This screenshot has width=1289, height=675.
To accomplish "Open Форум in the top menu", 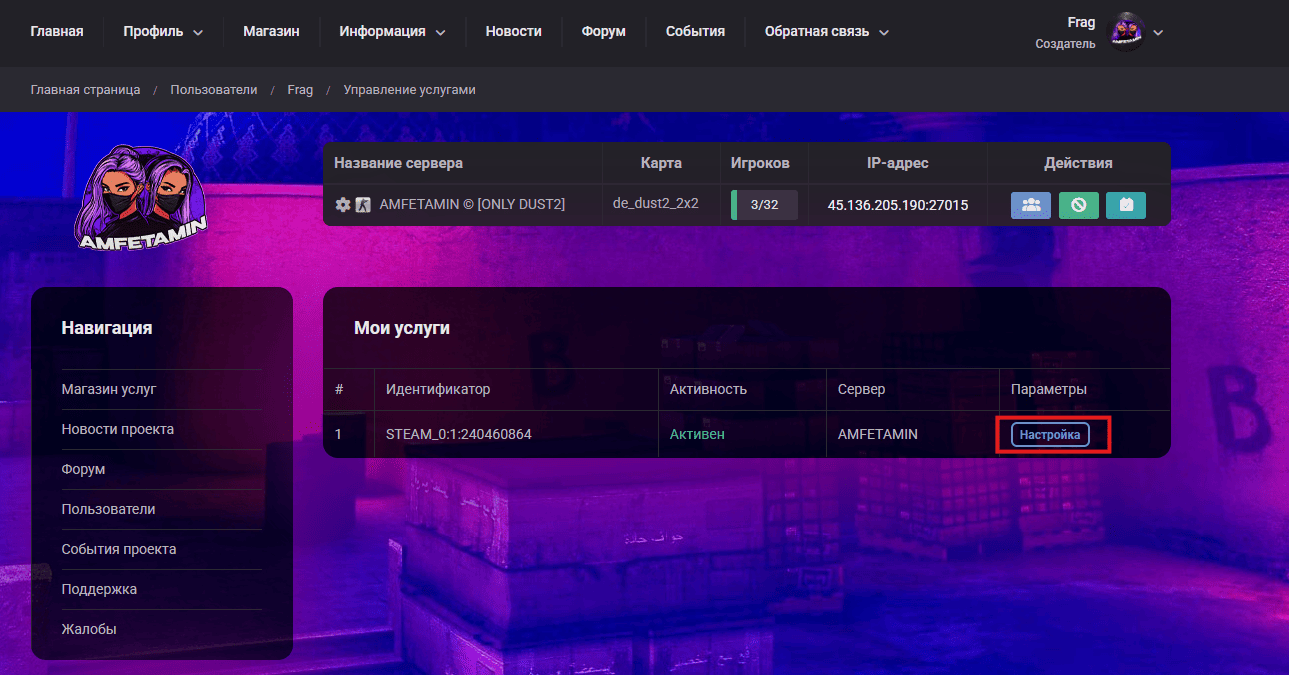I will (604, 31).
